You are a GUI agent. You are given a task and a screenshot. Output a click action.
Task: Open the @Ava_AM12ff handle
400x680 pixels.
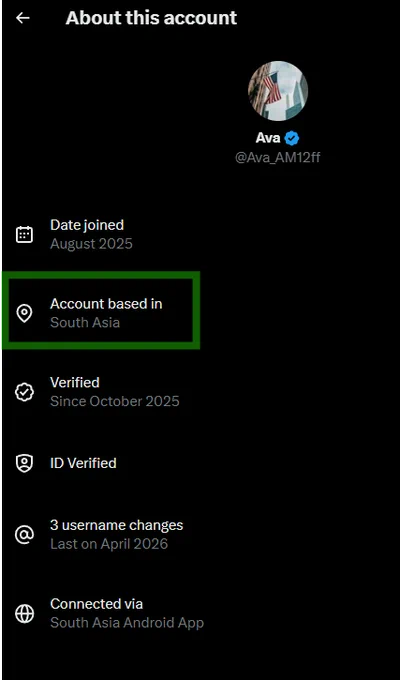click(x=278, y=157)
